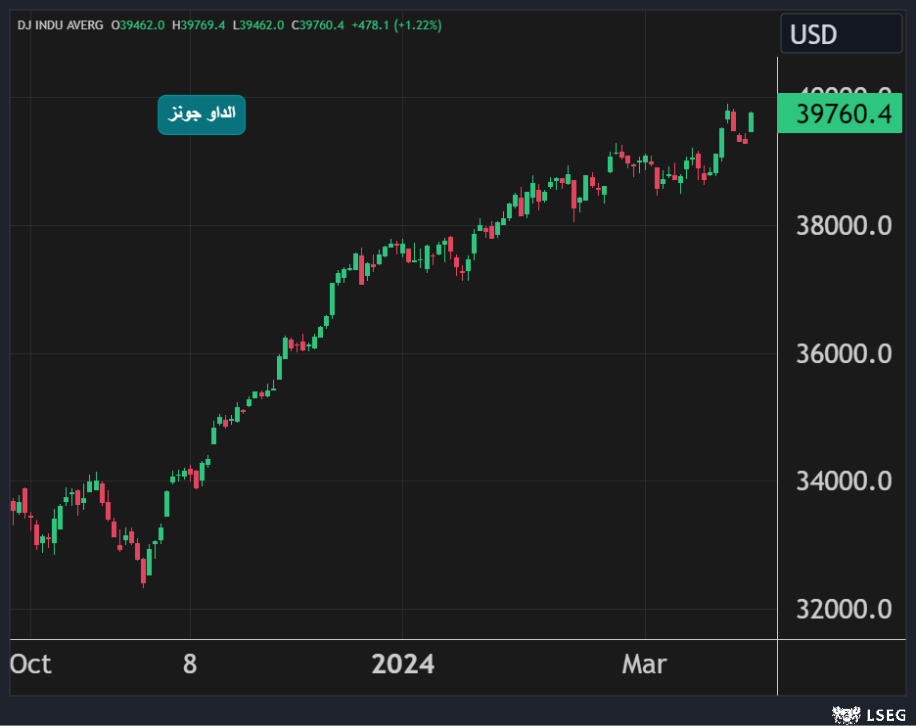Click the 32000.0 price axis label

843,609
